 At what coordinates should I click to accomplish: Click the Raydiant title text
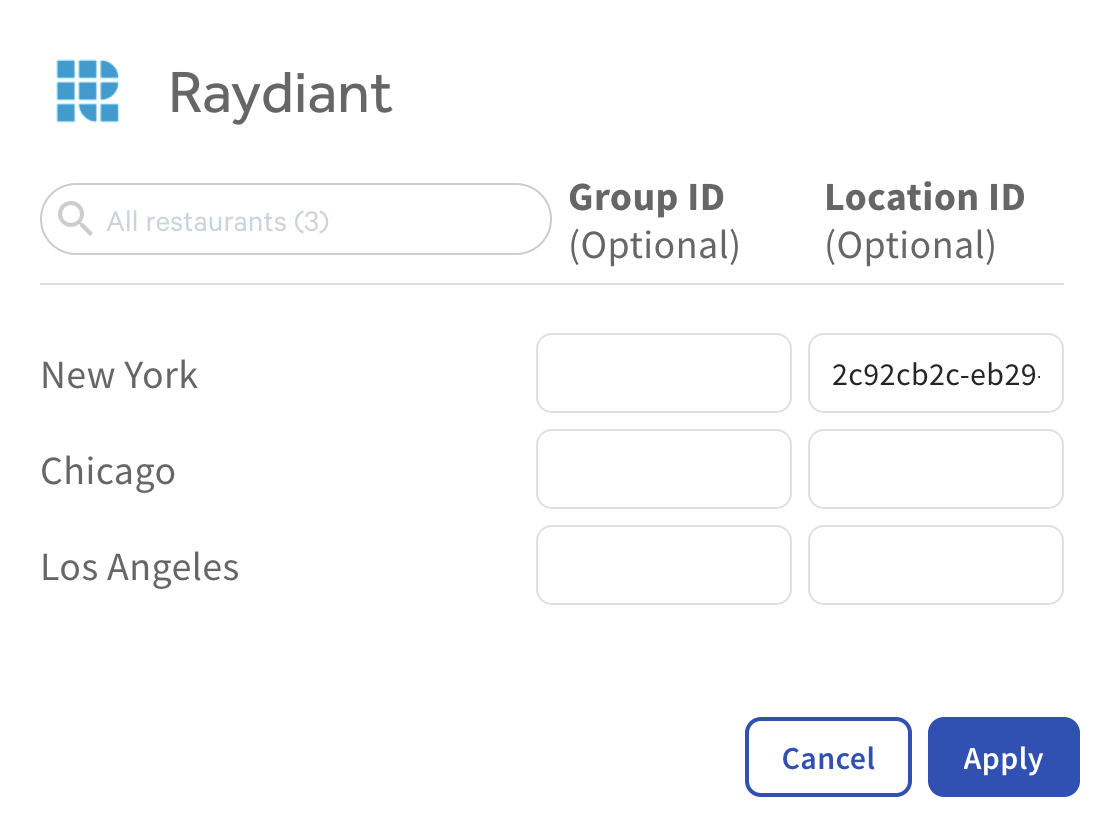tap(281, 94)
